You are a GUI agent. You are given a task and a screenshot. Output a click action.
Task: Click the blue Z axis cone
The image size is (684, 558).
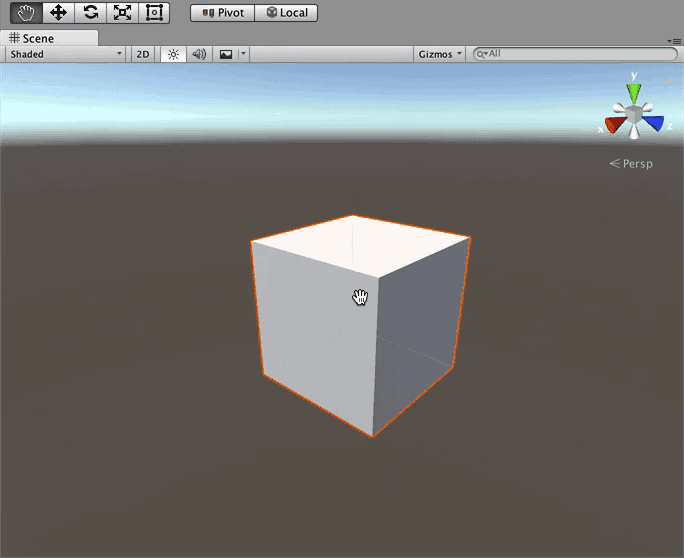[654, 123]
